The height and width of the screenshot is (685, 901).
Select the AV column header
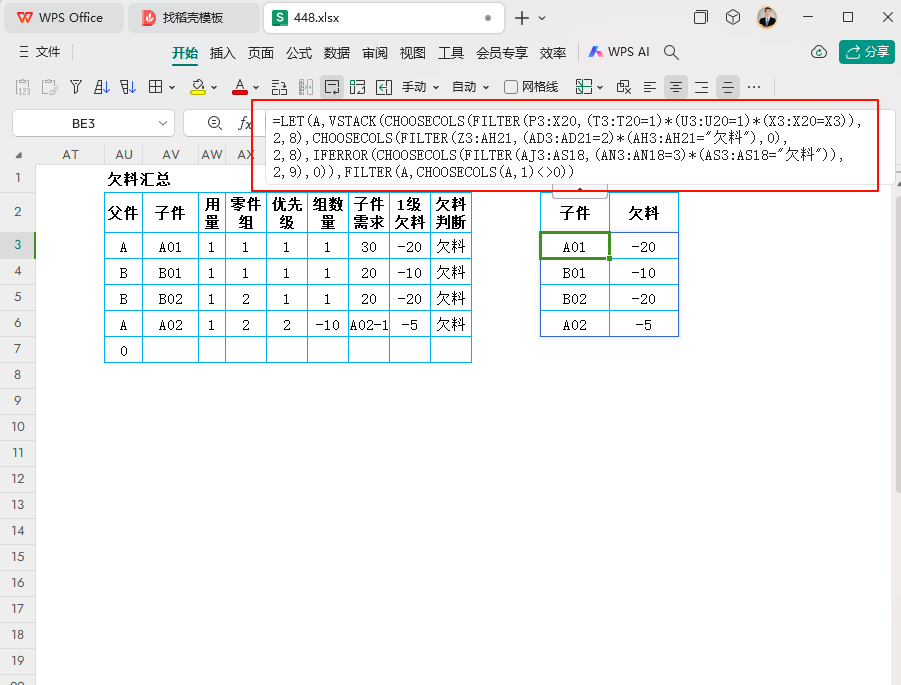[x=171, y=155]
